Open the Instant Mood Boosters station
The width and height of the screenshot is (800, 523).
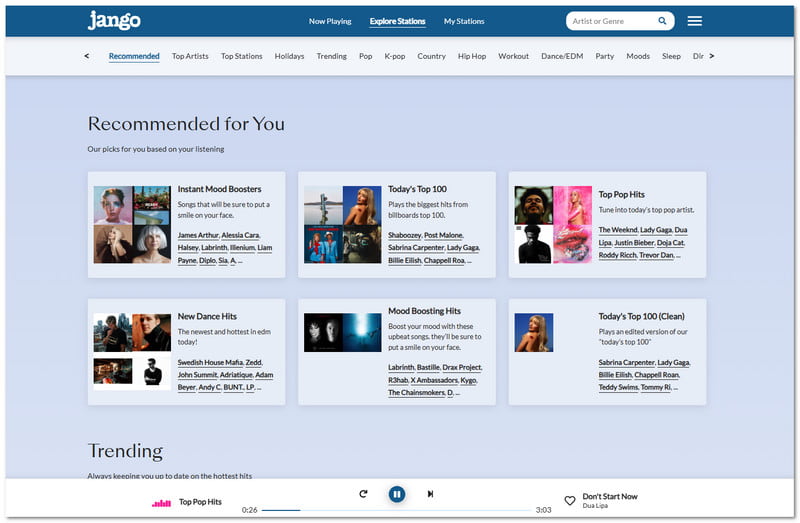[219, 189]
